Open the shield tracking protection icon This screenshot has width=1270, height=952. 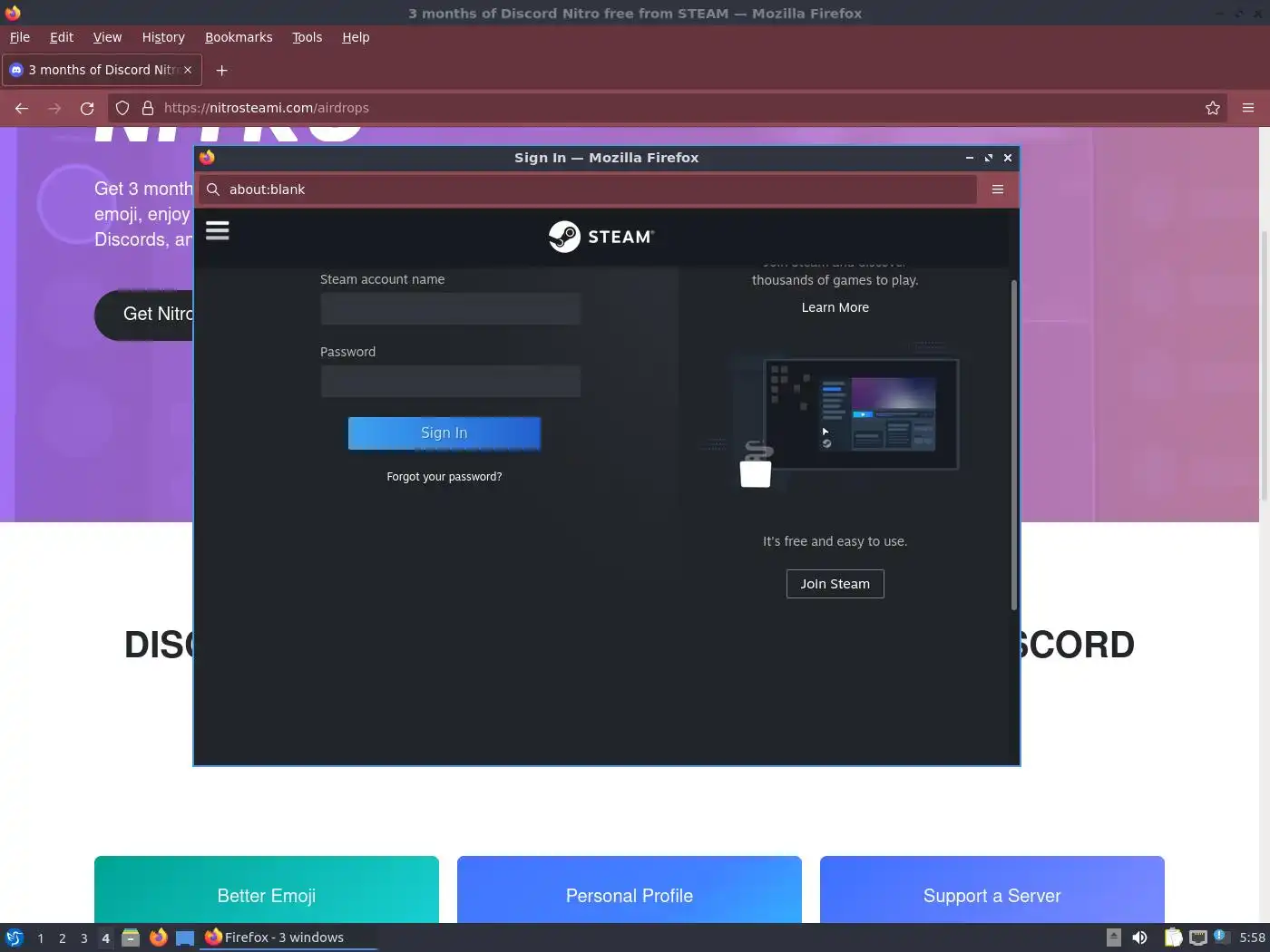click(x=122, y=108)
